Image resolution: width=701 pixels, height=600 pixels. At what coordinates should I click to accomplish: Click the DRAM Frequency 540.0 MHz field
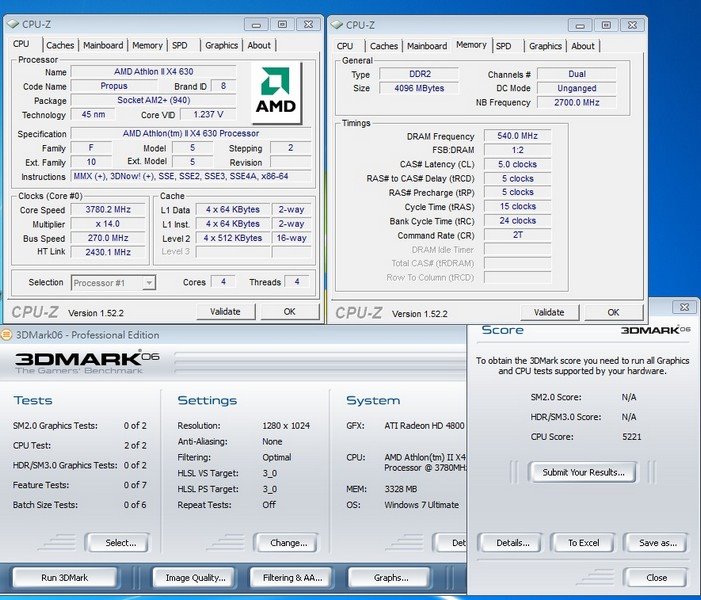[517, 136]
